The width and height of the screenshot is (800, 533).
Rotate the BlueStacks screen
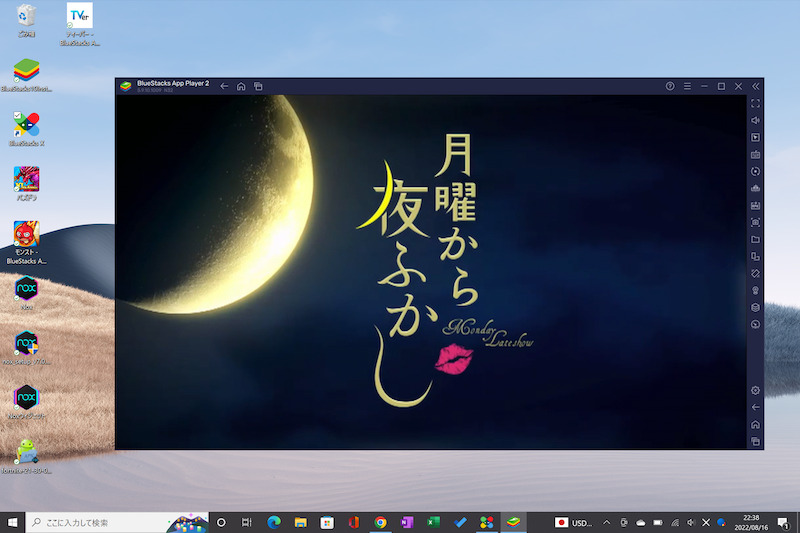pos(756,273)
